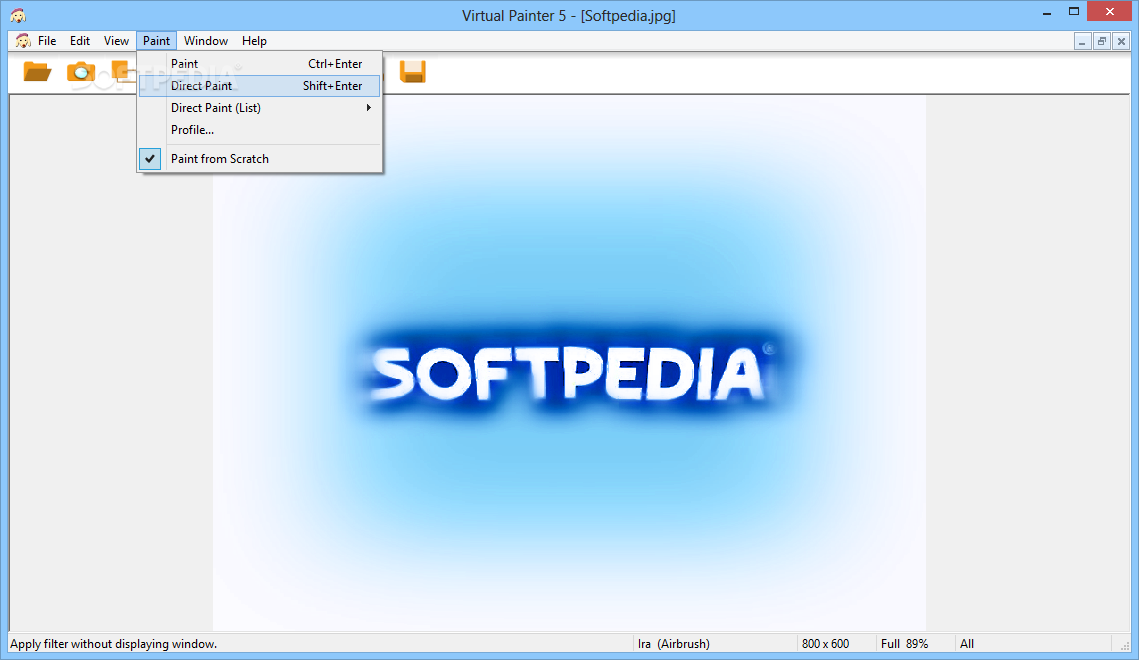Open the File menu
The width and height of the screenshot is (1139, 660).
(47, 41)
